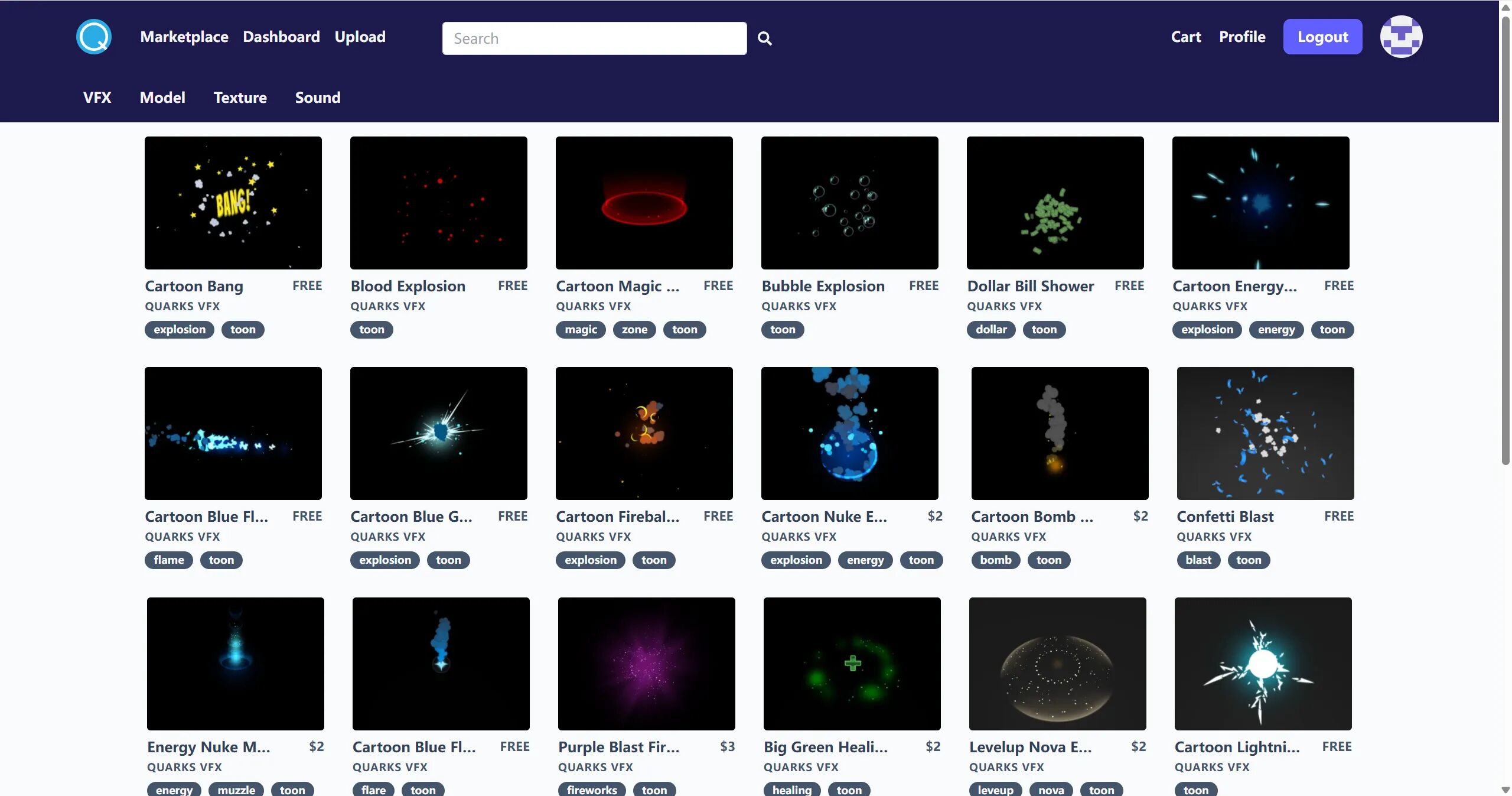This screenshot has width=1512, height=796.
Task: Open the Cartoon Bang thumbnail
Action: (x=233, y=203)
